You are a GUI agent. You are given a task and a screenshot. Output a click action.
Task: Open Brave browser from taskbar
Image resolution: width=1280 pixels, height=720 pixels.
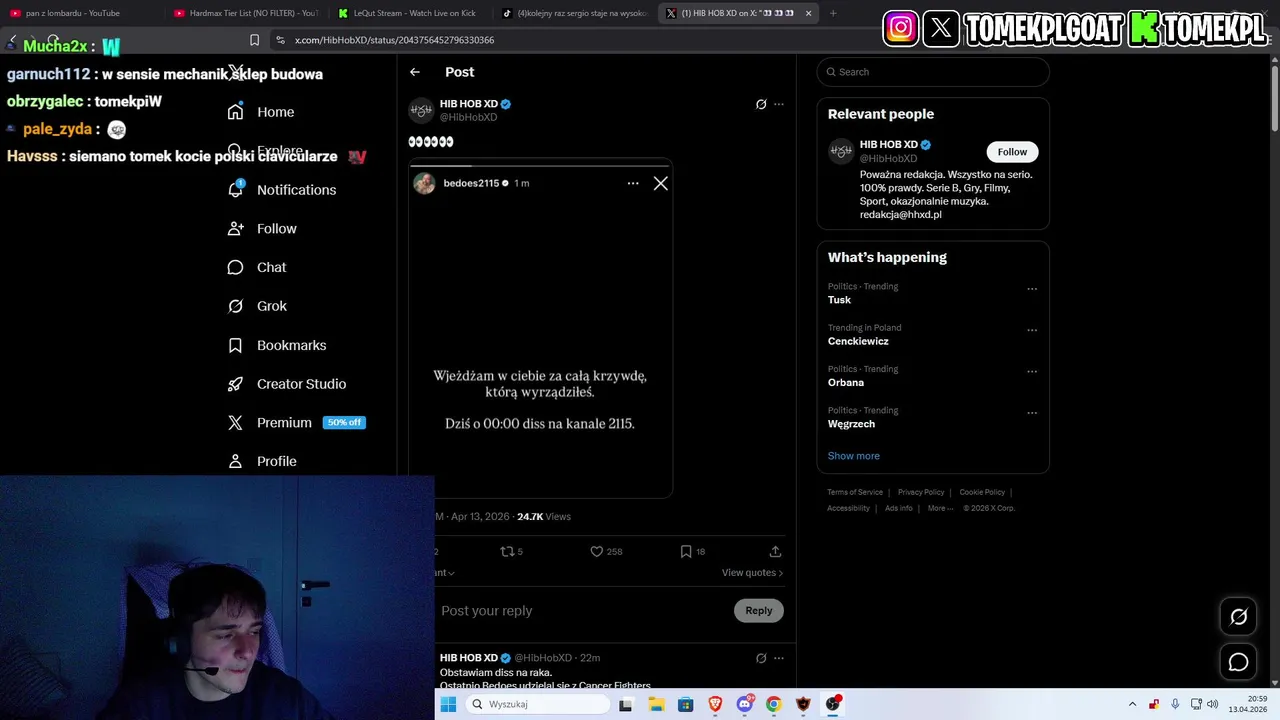[715, 704]
